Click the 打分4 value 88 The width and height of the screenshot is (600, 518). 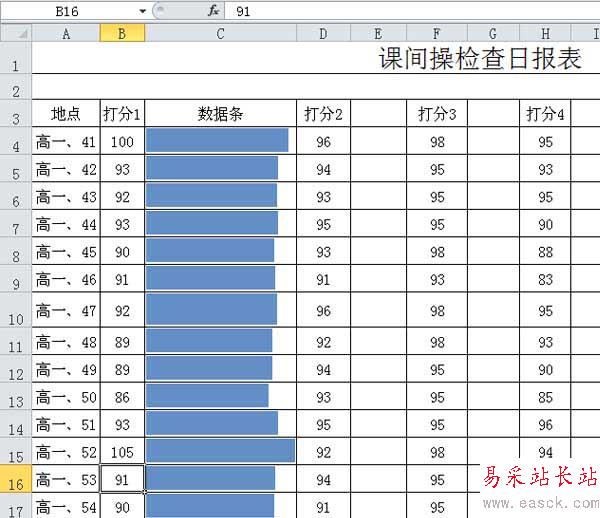tap(545, 251)
